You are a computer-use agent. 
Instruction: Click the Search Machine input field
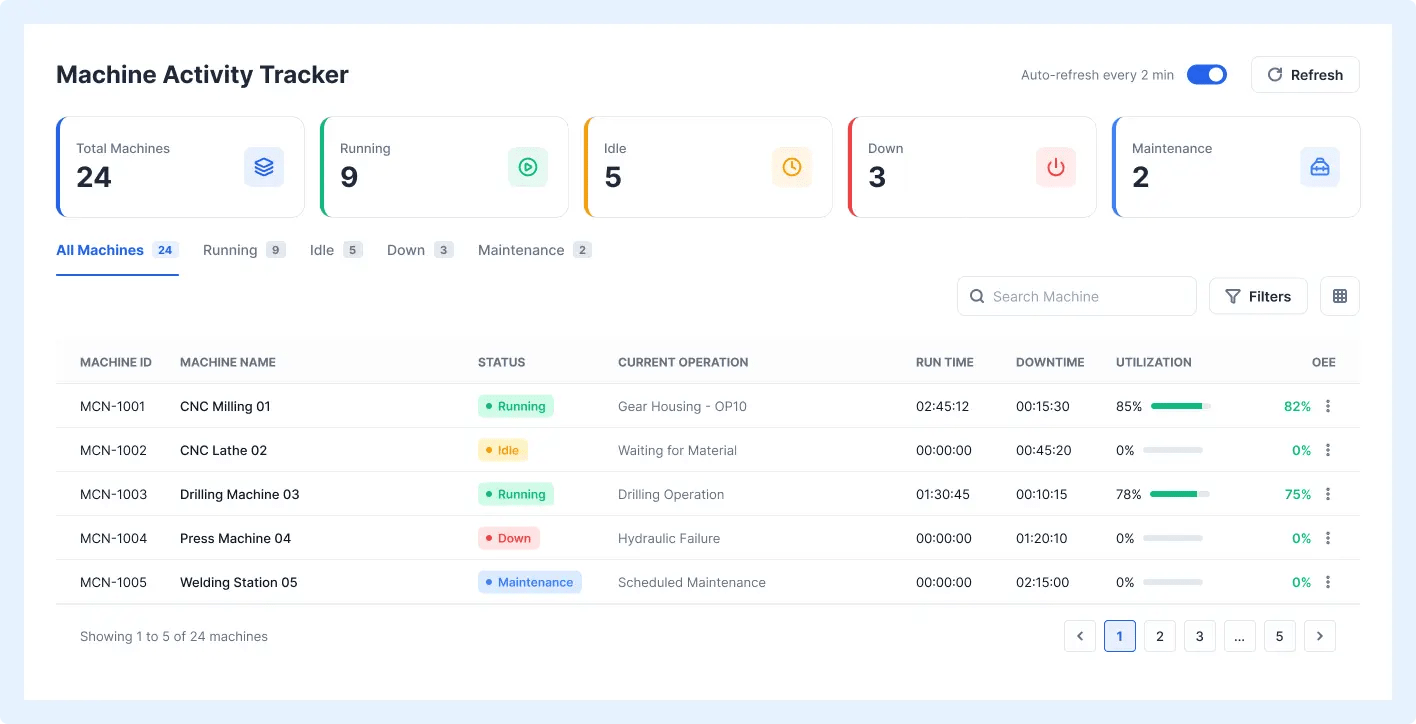1077,296
